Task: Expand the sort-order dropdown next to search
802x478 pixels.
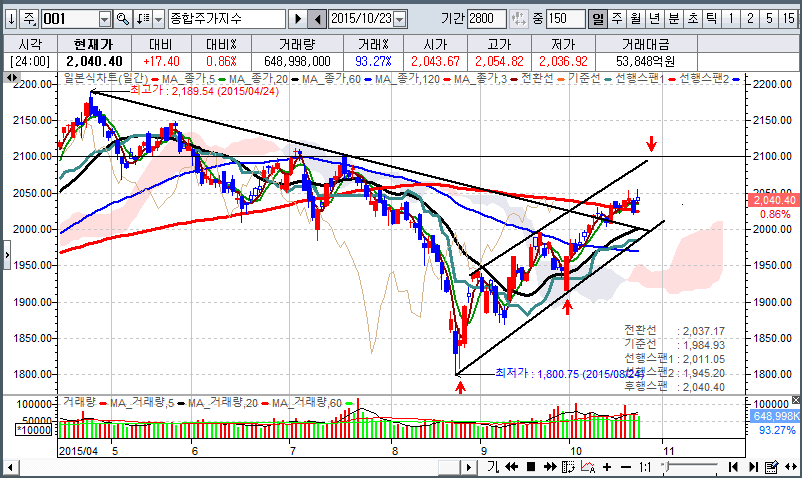Action: click(x=148, y=19)
